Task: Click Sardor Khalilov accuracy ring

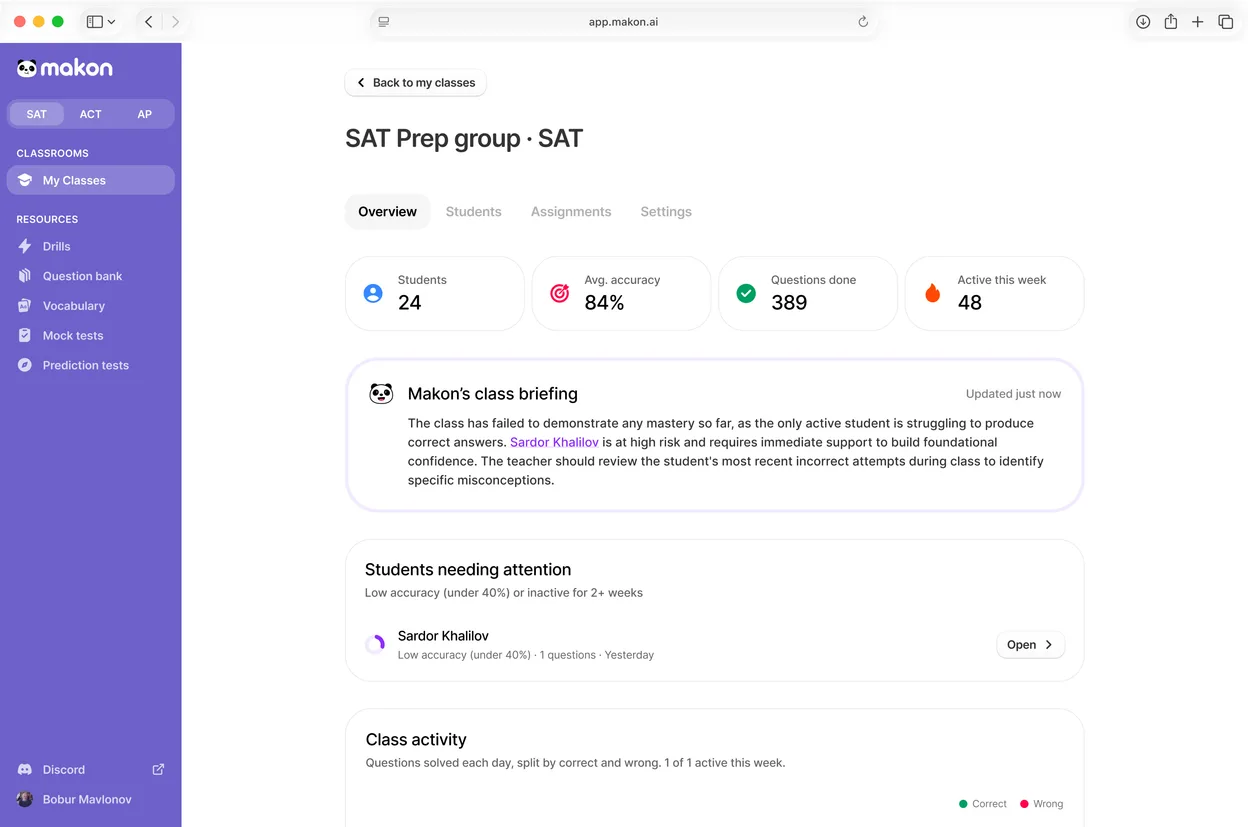Action: 375,645
